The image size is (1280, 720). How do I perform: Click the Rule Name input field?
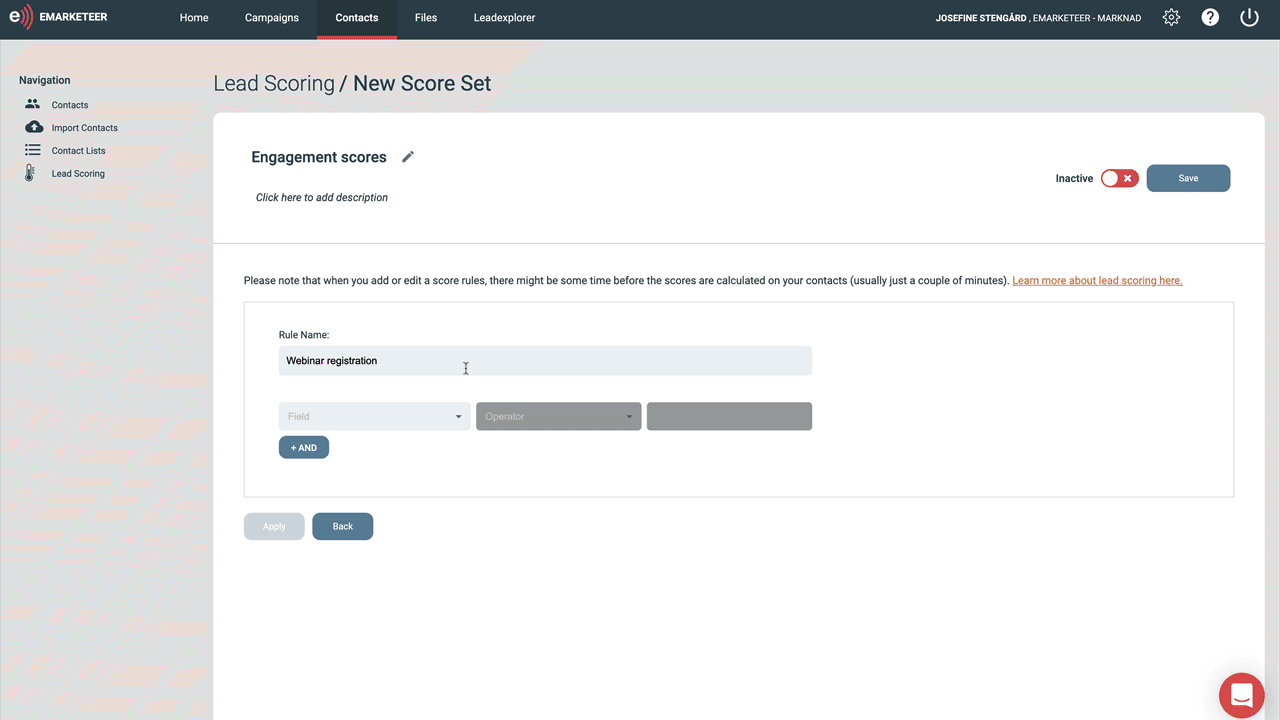(x=545, y=361)
